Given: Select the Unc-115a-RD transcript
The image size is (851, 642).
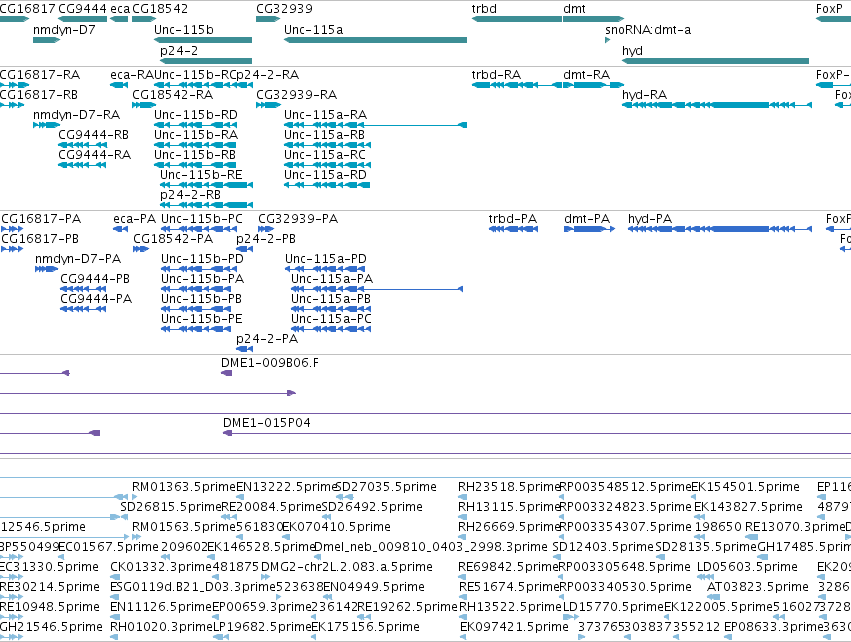Looking at the screenshot, I should 327,185.
